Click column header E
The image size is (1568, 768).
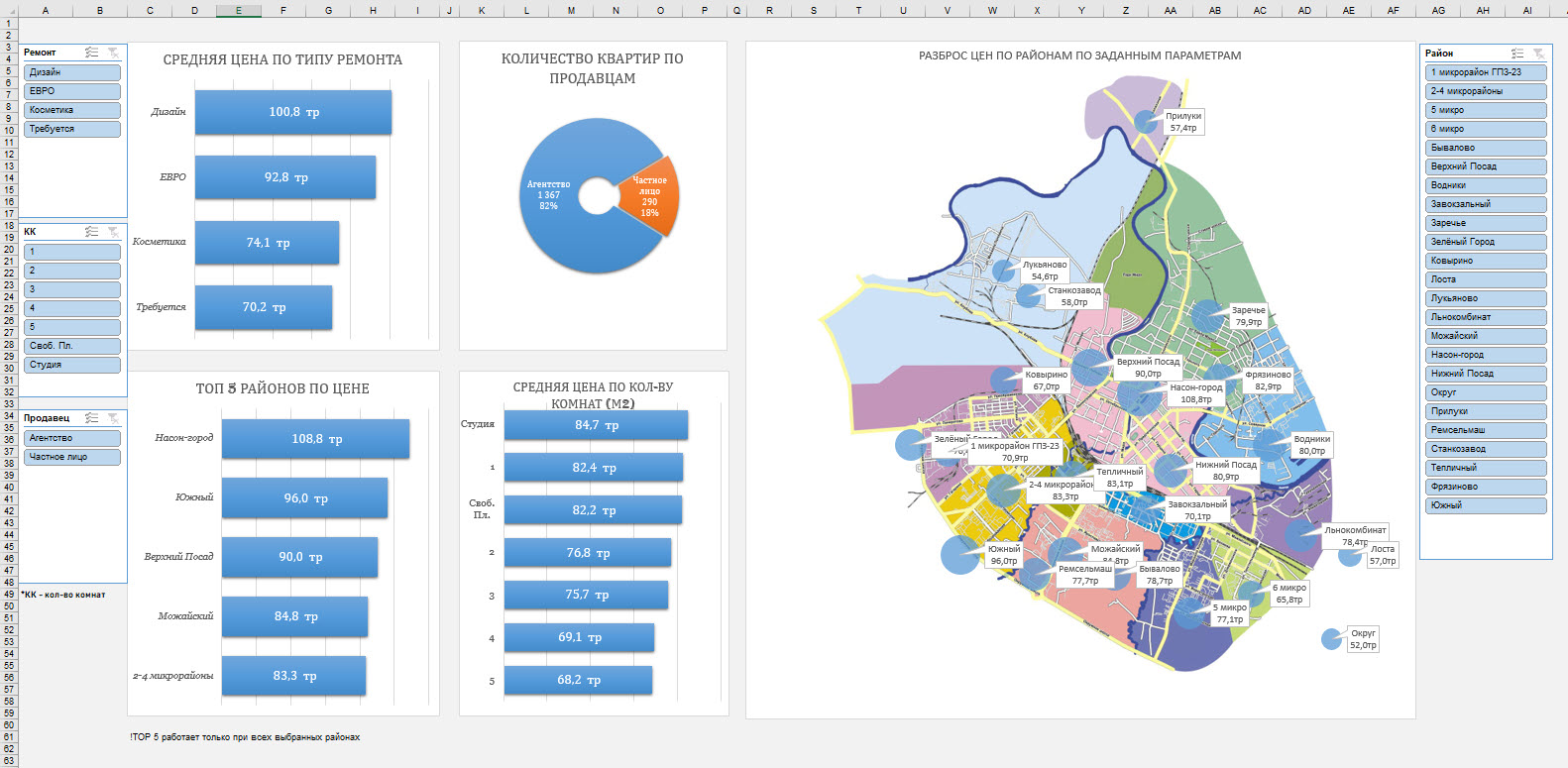click(239, 10)
